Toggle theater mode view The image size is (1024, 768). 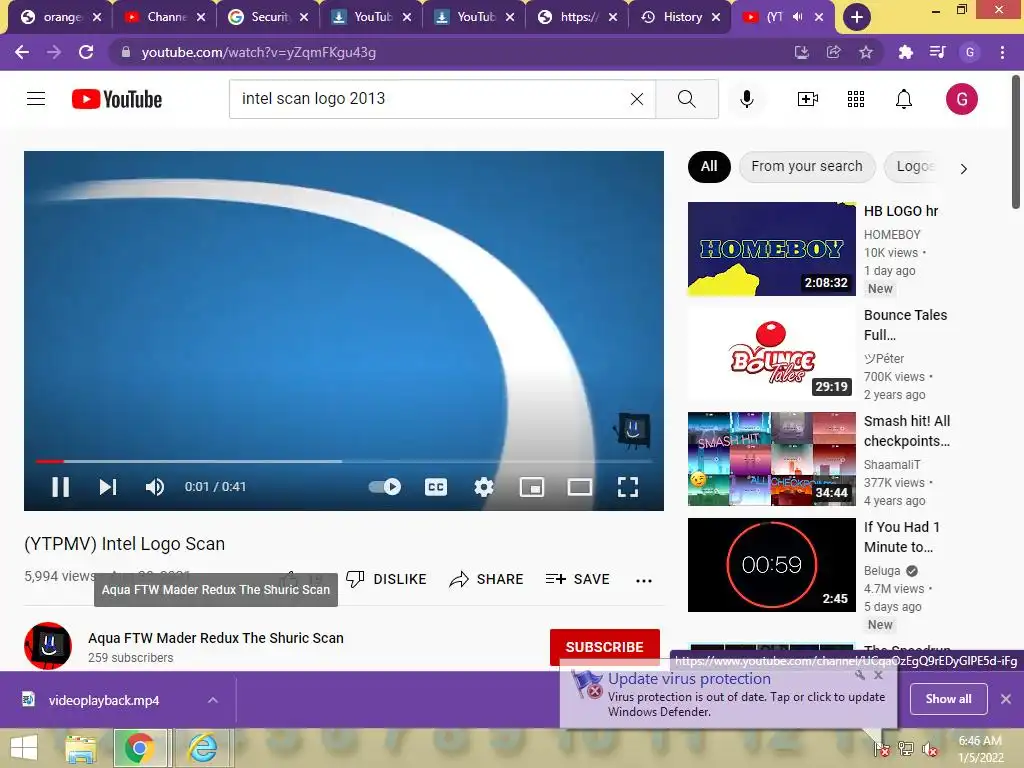579,487
